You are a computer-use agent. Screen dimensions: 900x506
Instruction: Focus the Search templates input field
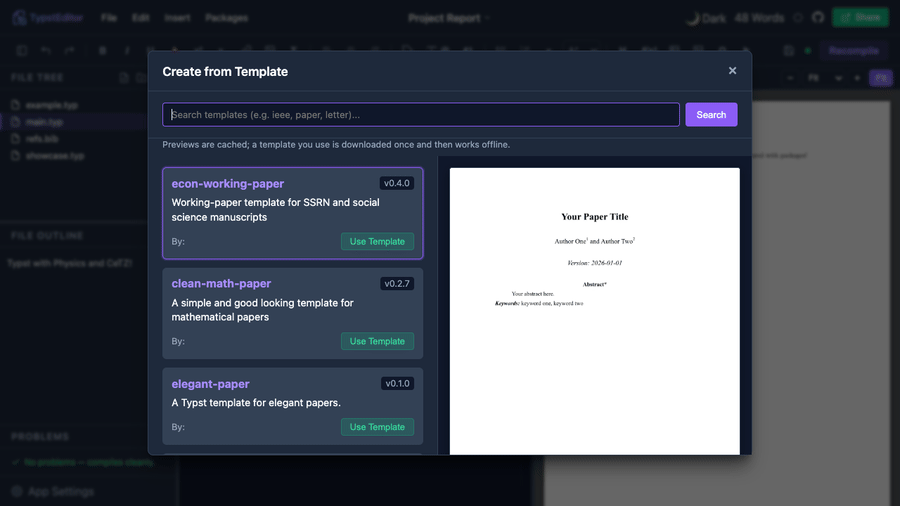(x=421, y=115)
